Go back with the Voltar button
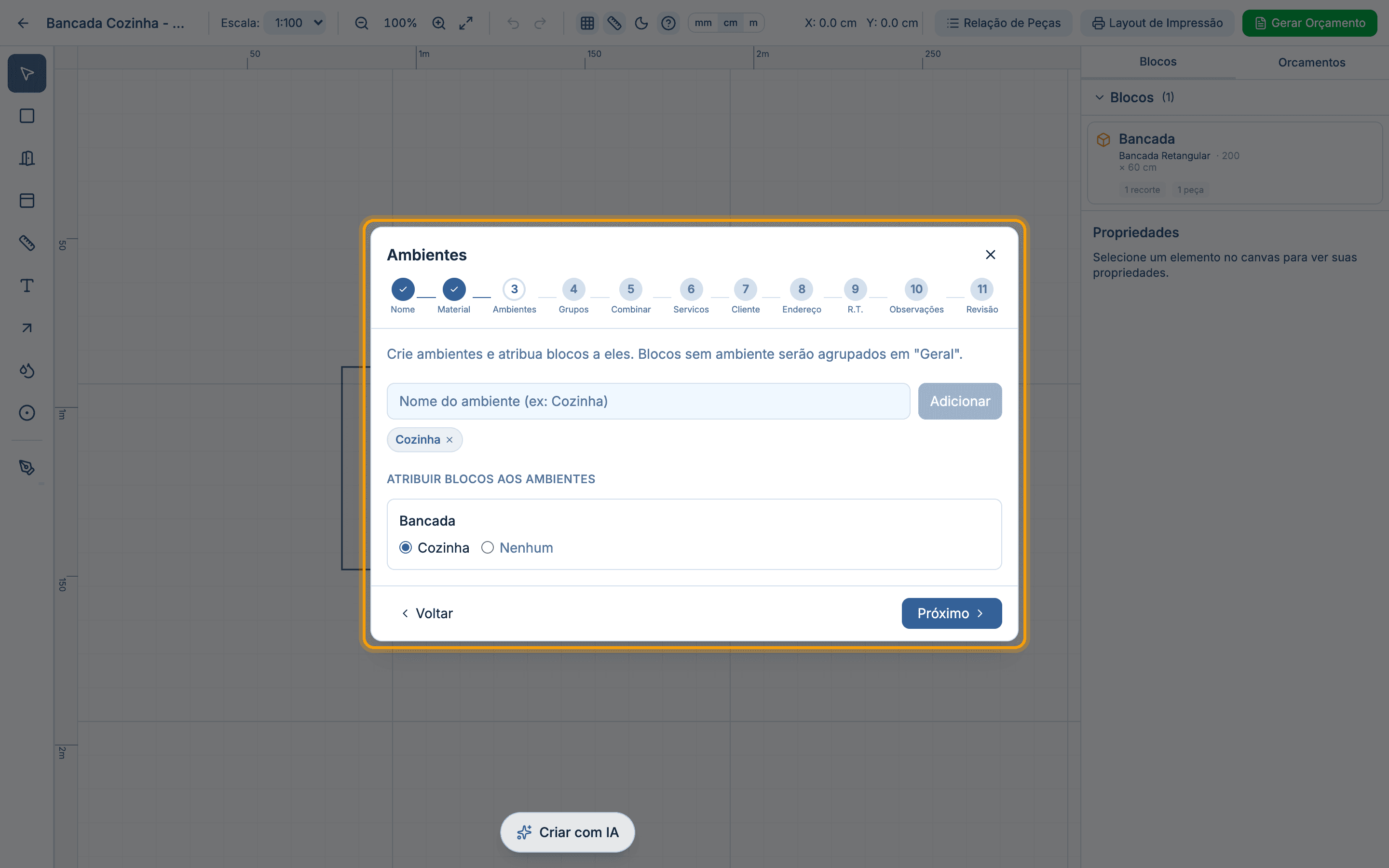 [427, 614]
